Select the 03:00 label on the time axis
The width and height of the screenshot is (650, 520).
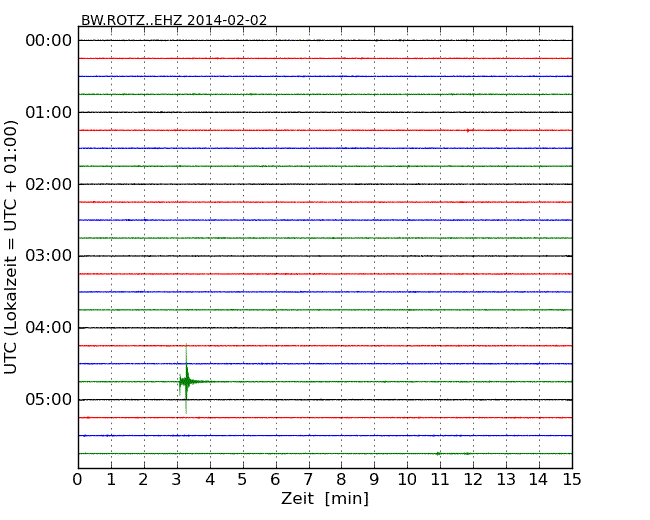(49, 256)
